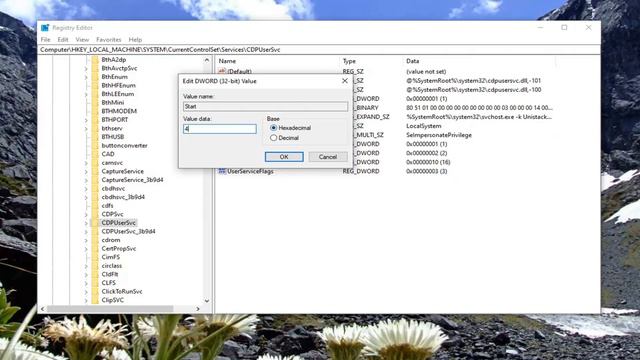Screen dimensions: 640x360
Task: Click the folder icon beside BTHUSB
Action: (95, 137)
